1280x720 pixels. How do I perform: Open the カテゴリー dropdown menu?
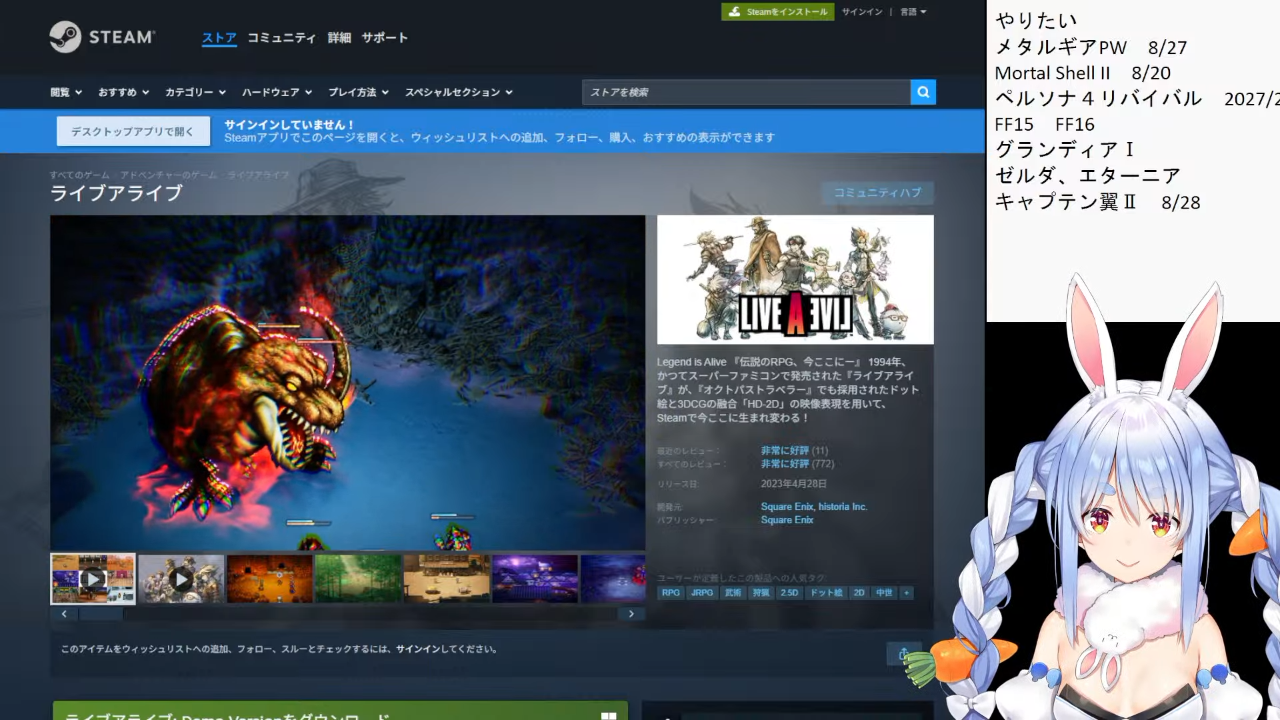pyautogui.click(x=195, y=92)
